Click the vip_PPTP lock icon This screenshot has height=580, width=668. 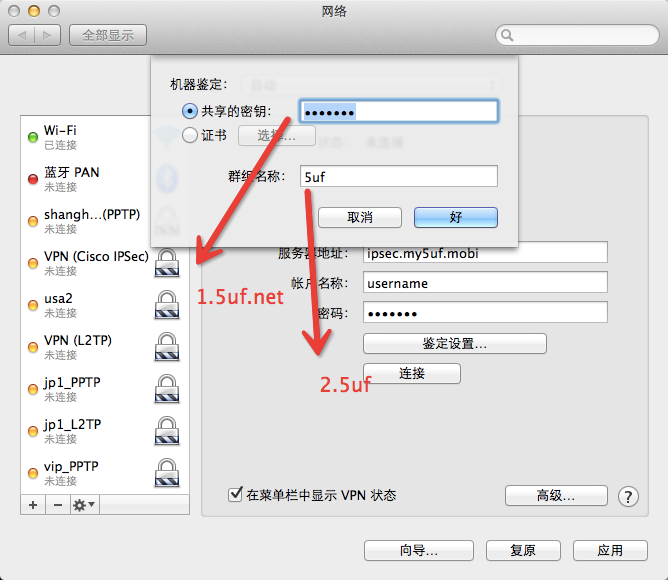[166, 473]
